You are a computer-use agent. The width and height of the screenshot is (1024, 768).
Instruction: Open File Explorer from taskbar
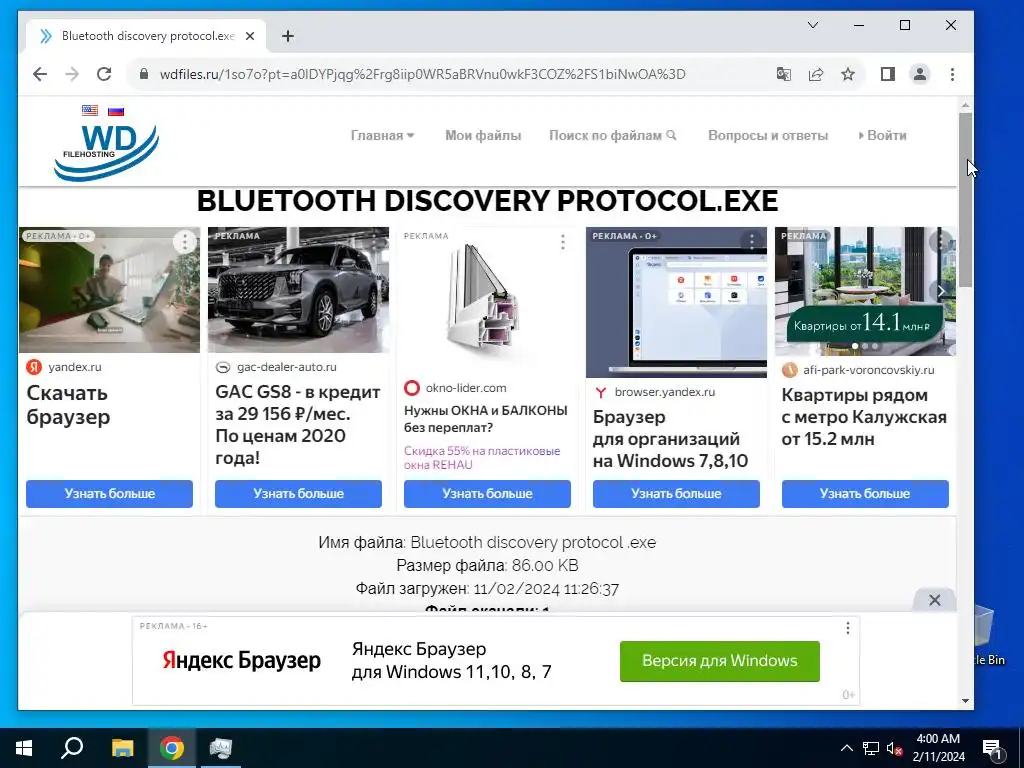click(x=122, y=748)
